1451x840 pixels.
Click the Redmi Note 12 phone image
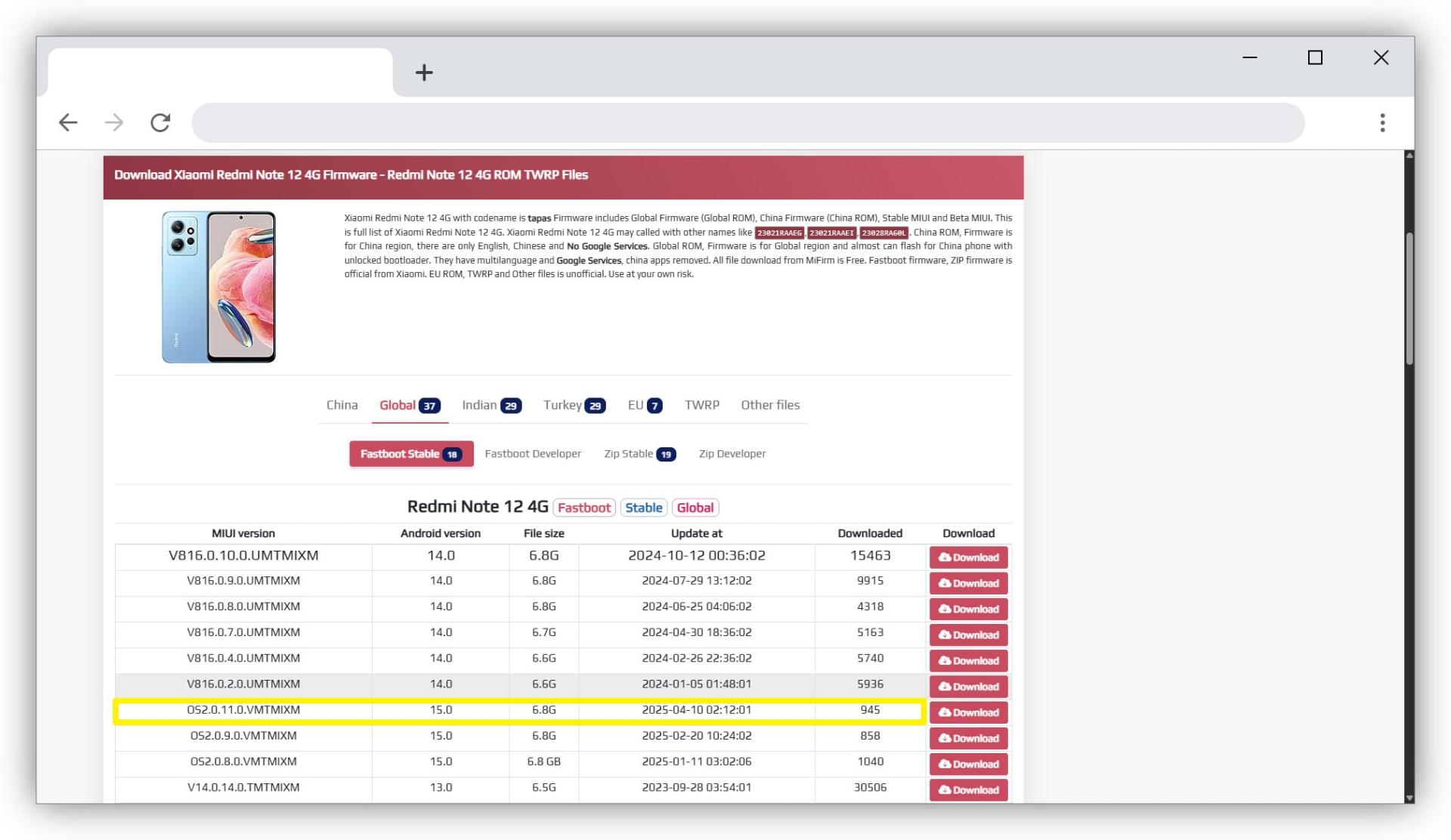[218, 287]
